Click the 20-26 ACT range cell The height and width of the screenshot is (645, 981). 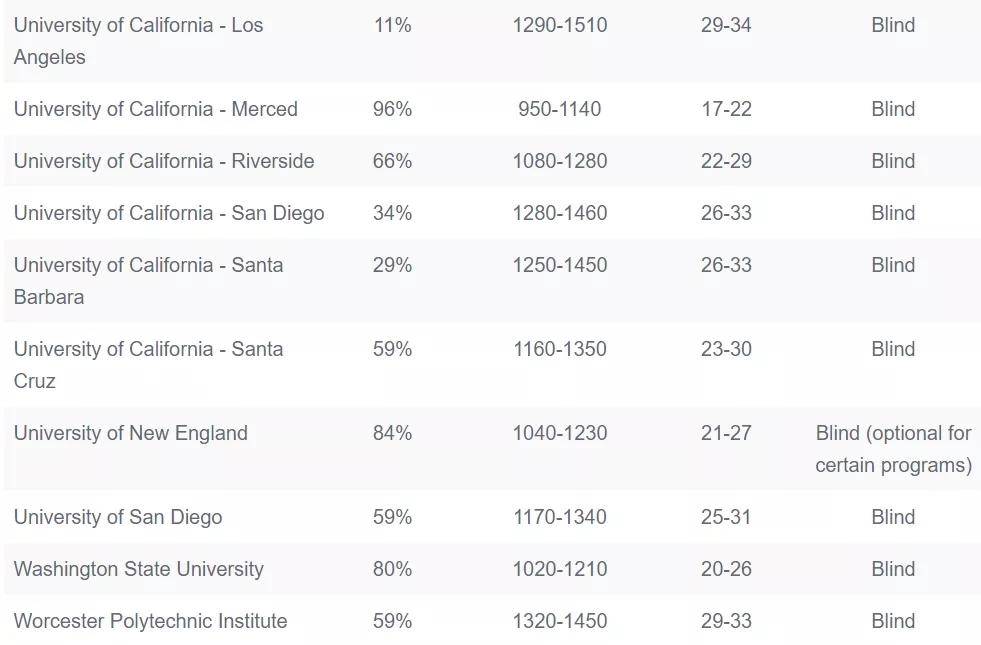(x=726, y=569)
